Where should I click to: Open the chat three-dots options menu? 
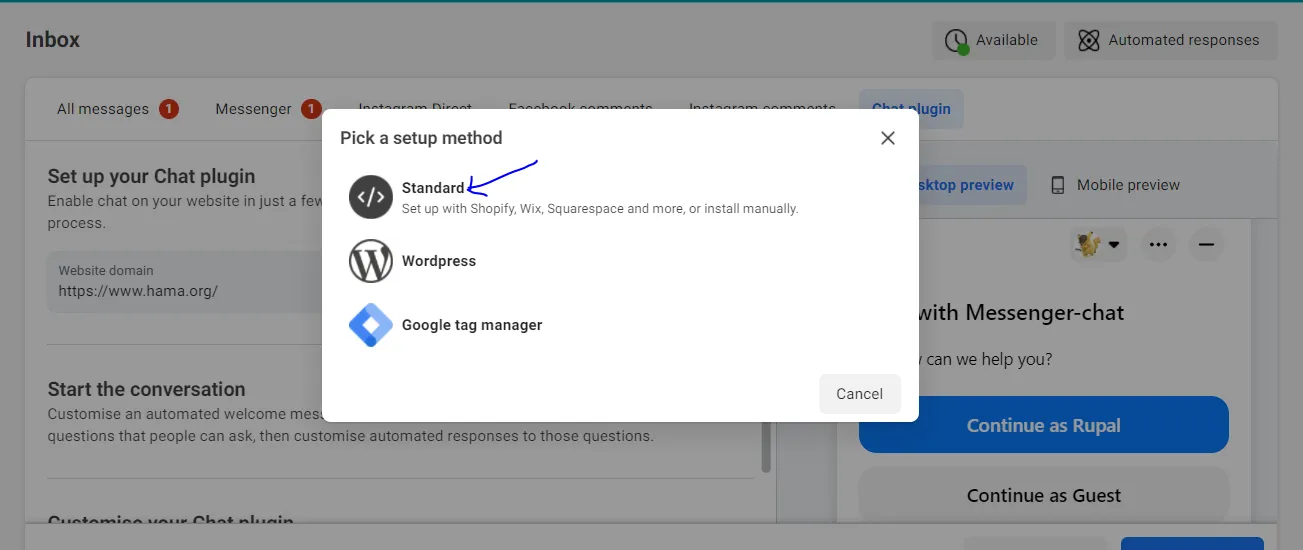tap(1158, 244)
